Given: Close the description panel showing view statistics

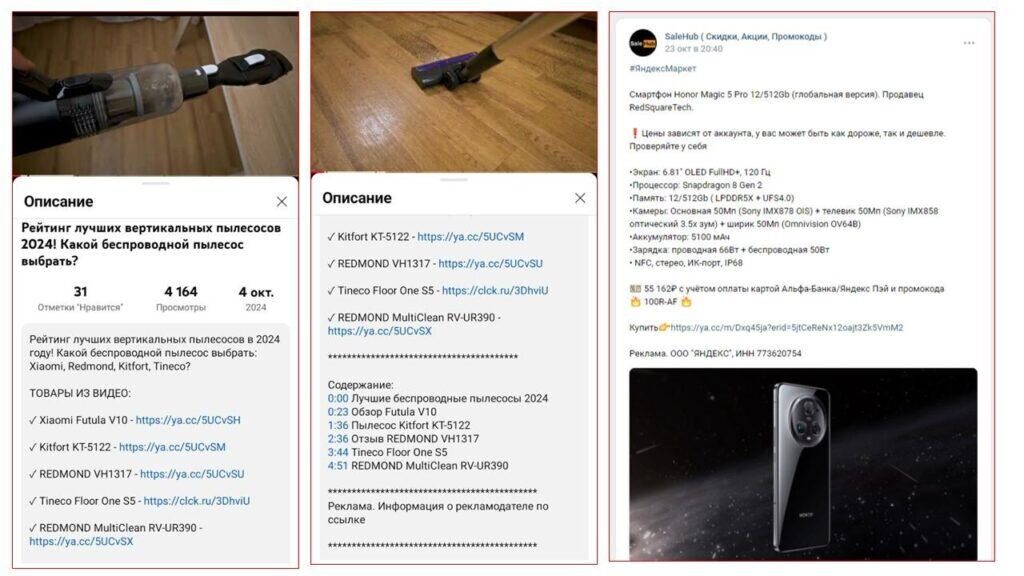Looking at the screenshot, I should (282, 202).
